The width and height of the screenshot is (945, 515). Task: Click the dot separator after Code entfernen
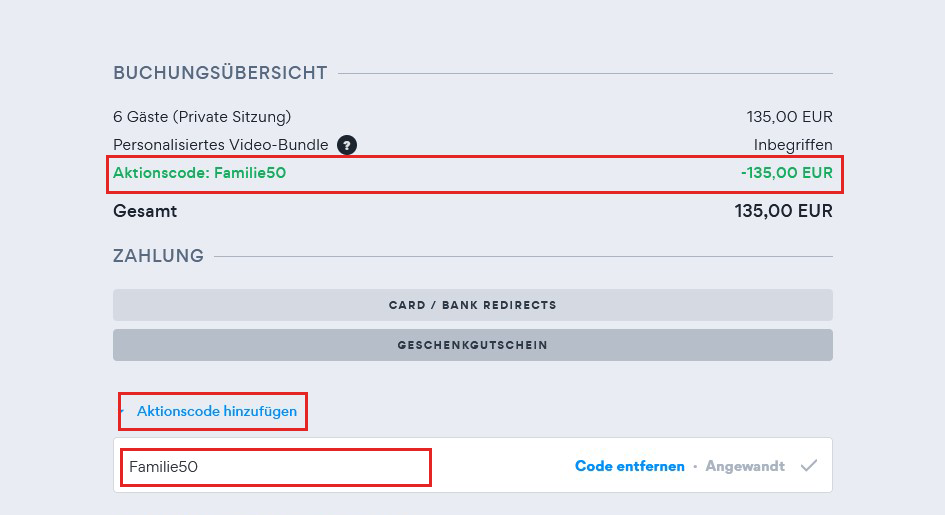coord(695,467)
